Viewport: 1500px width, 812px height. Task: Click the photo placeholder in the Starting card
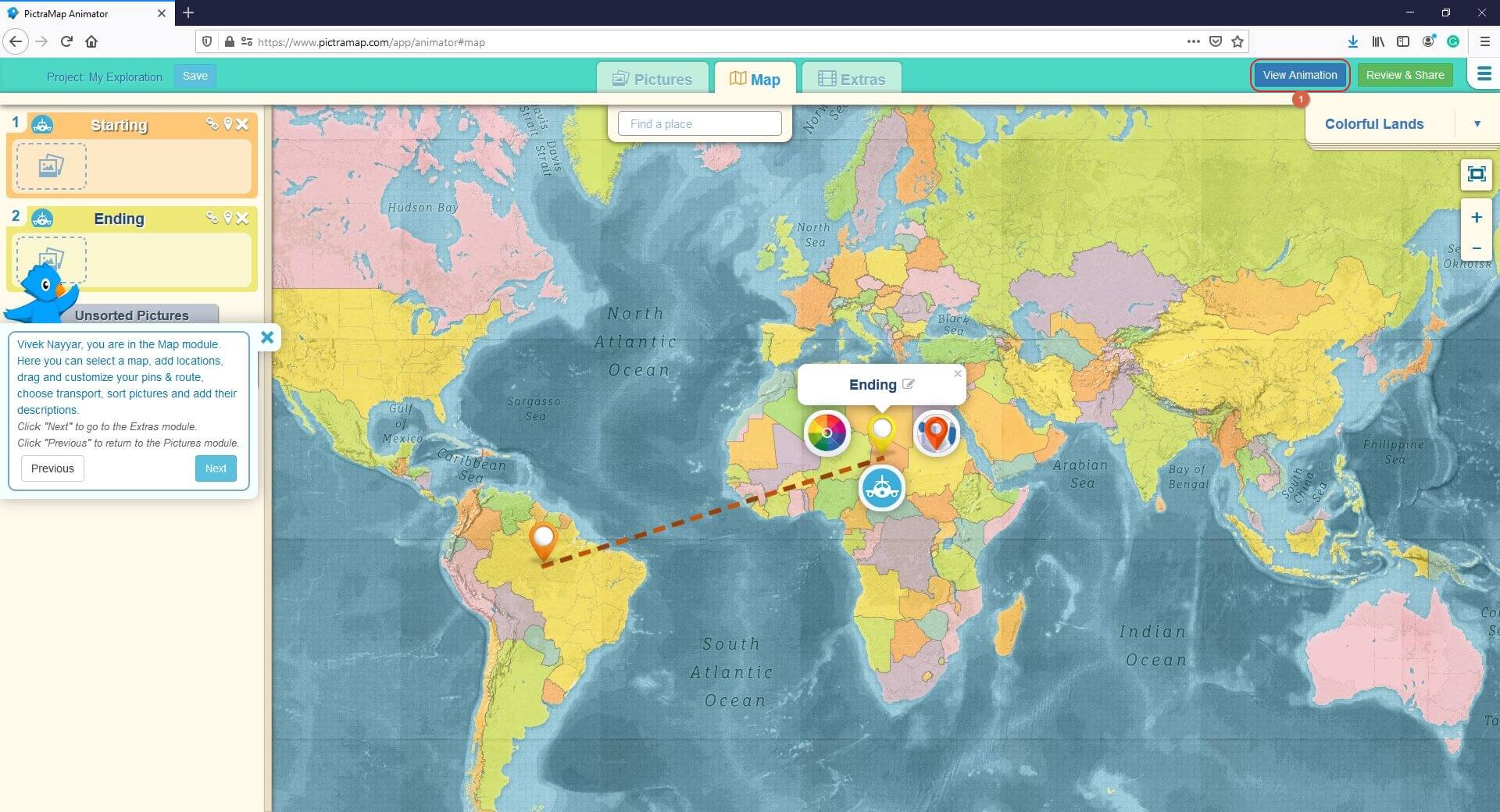[x=50, y=166]
